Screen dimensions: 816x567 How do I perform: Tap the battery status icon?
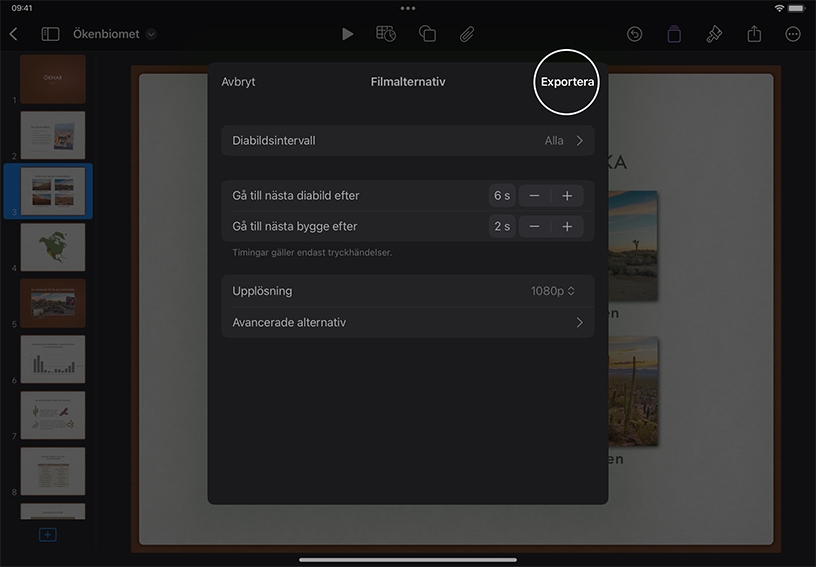[x=796, y=8]
